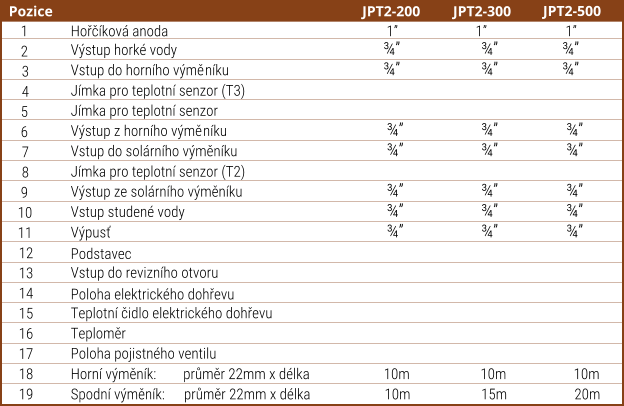The image size is (624, 406).
Task: Click 'Vstup studené vody' label
Action: point(128,212)
